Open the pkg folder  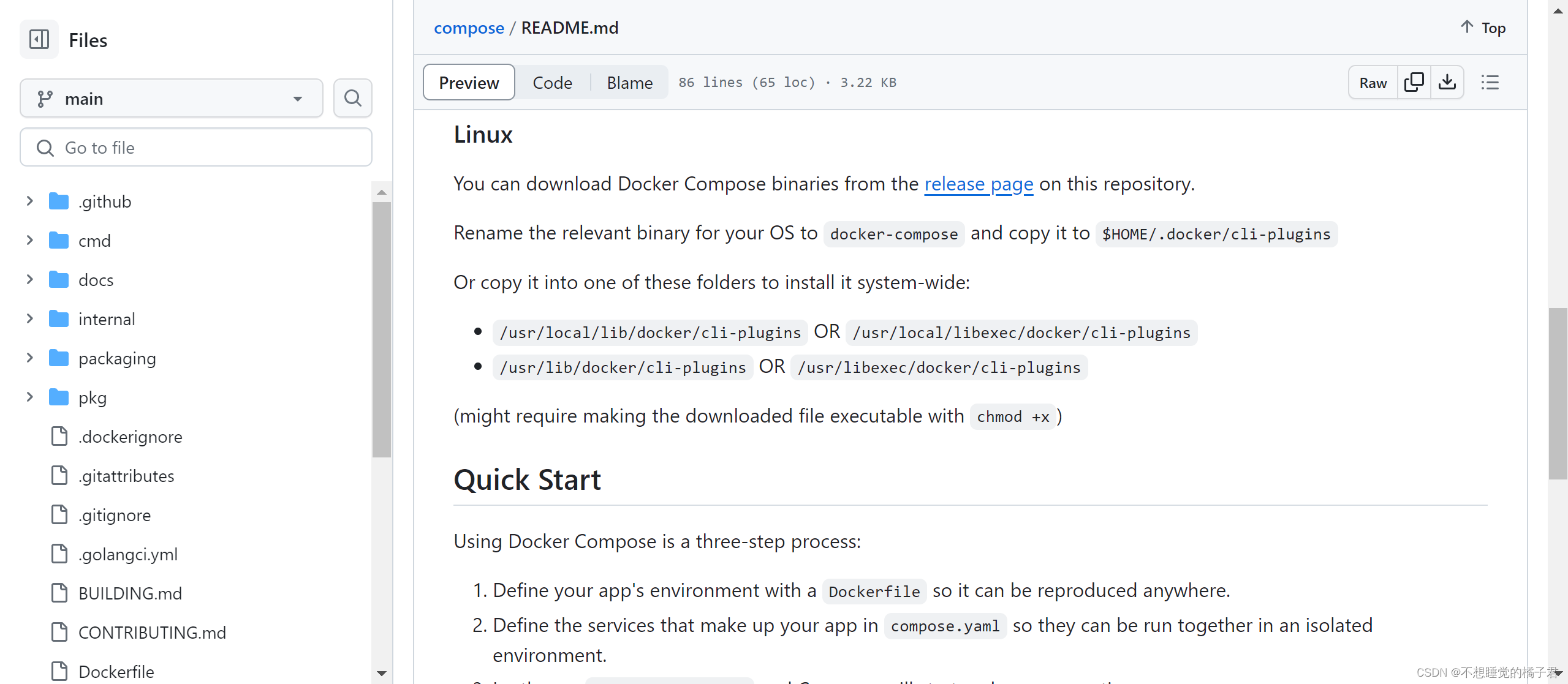click(x=93, y=397)
